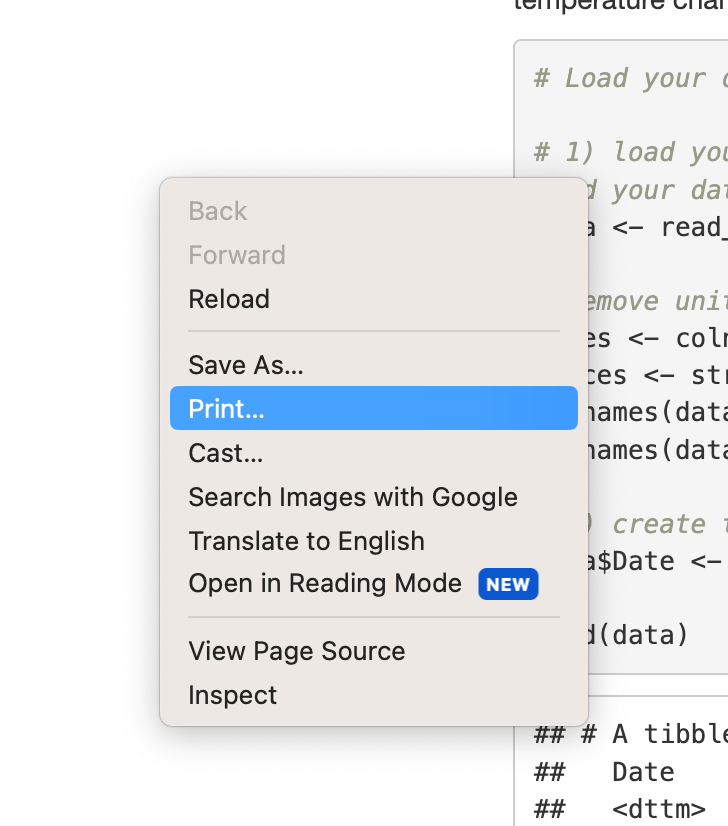Click the blue NEW badge next to Reading Mode
The image size is (728, 826).
pyautogui.click(x=508, y=584)
